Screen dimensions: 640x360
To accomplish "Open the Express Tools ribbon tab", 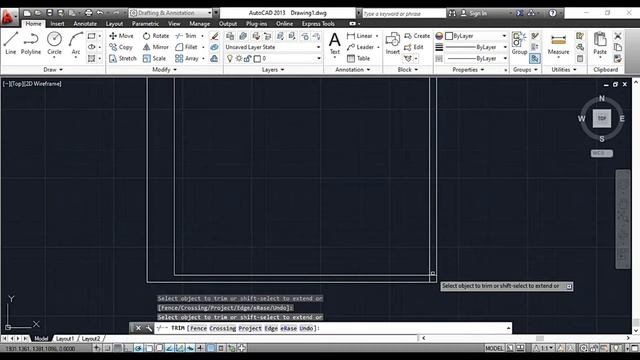I will pos(318,24).
